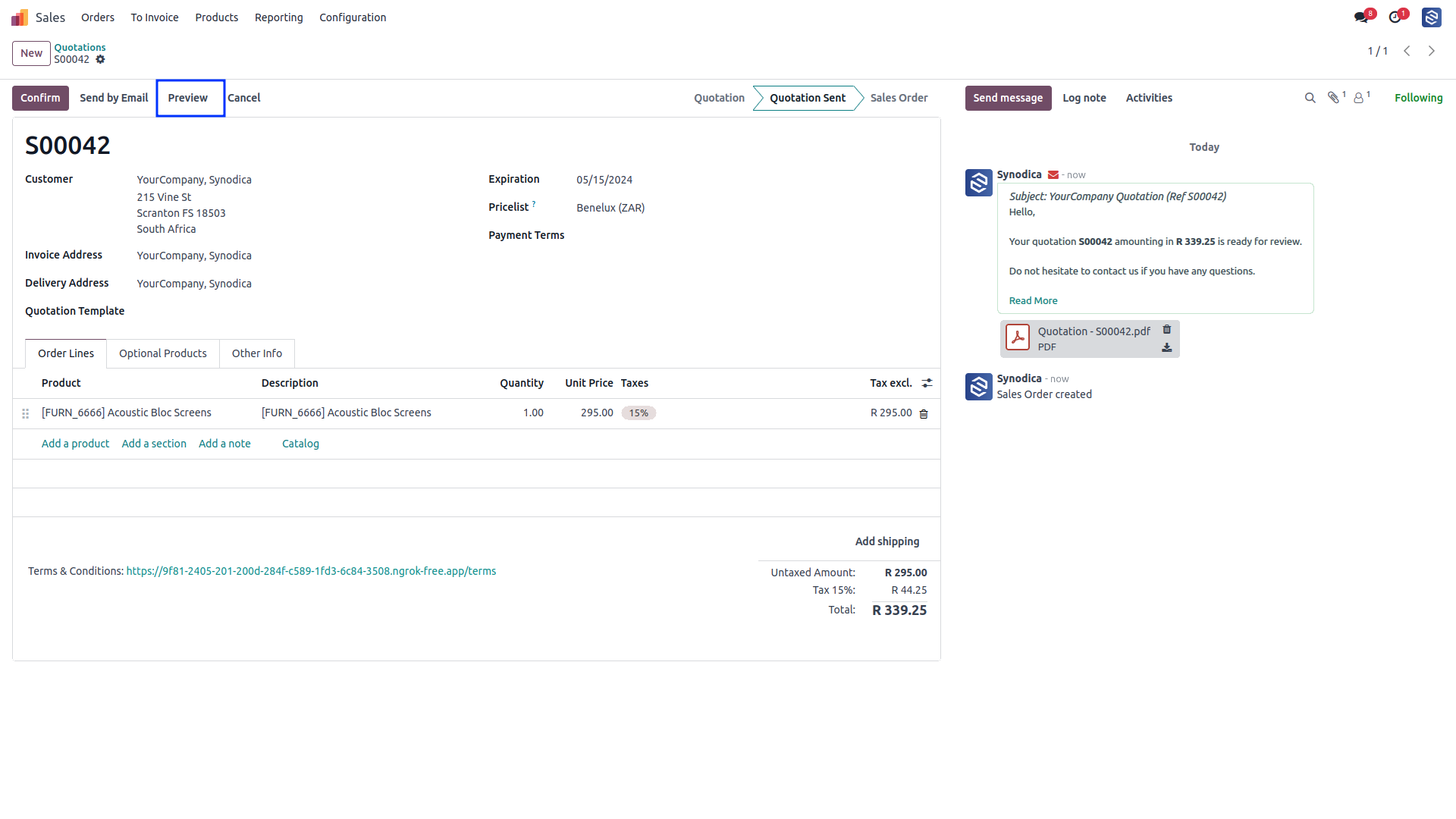Viewport: 1456px width, 819px height.
Task: Expand email with Read More
Action: pos(1033,301)
